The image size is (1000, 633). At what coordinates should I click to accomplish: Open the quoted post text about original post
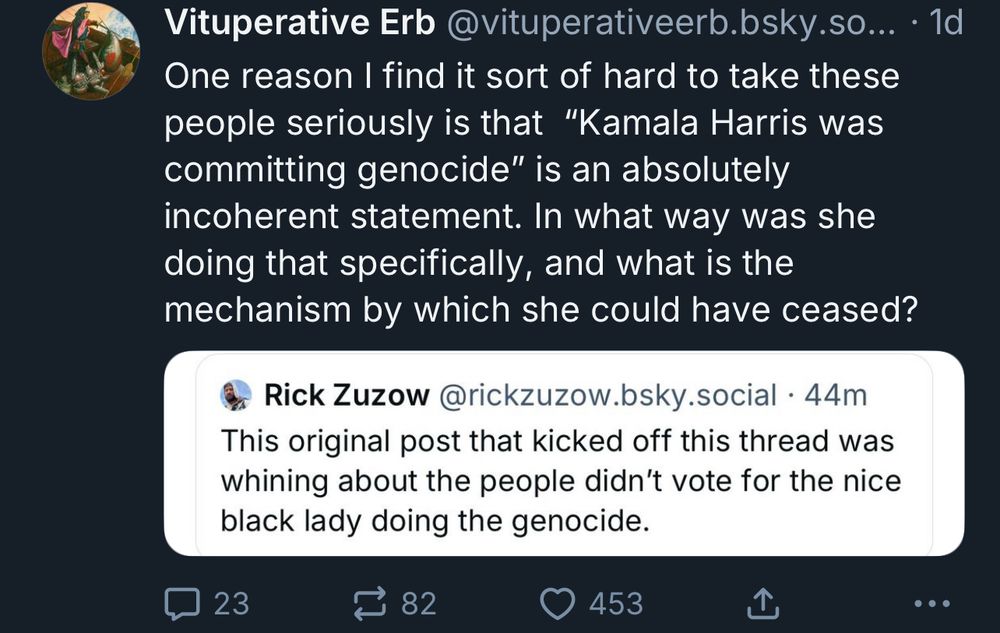coord(560,480)
